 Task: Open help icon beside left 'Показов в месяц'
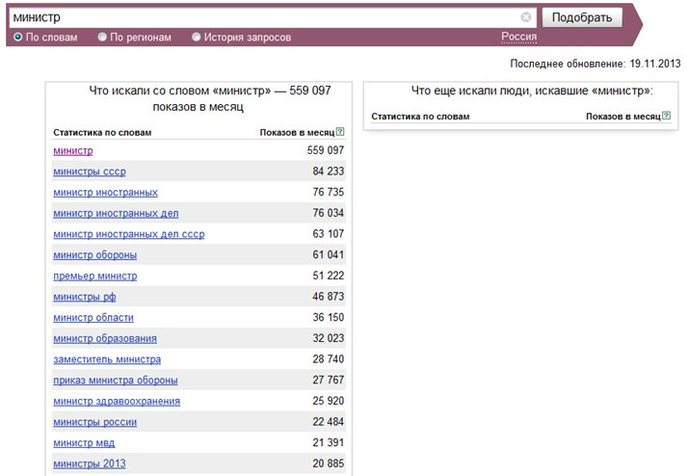coord(340,132)
